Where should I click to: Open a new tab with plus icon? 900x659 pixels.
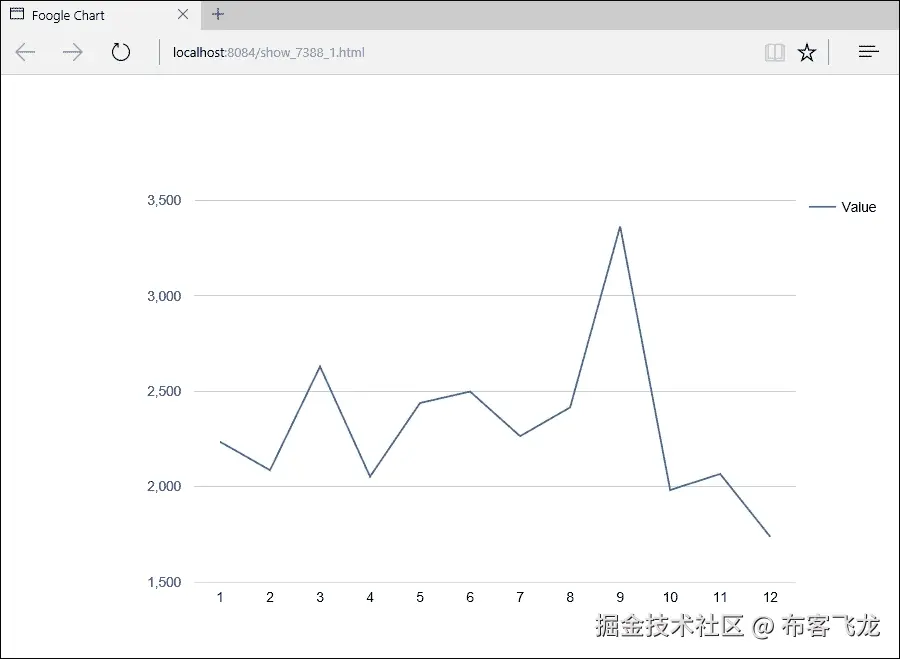[x=218, y=14]
